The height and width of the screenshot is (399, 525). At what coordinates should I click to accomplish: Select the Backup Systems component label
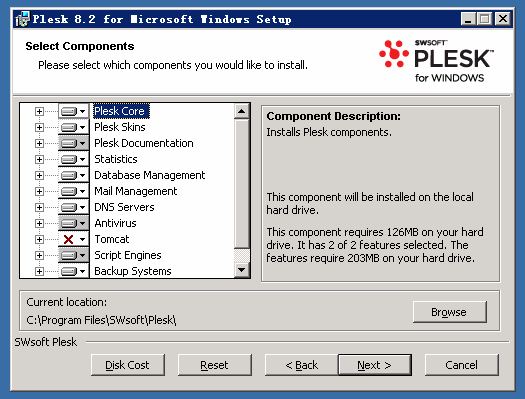133,271
